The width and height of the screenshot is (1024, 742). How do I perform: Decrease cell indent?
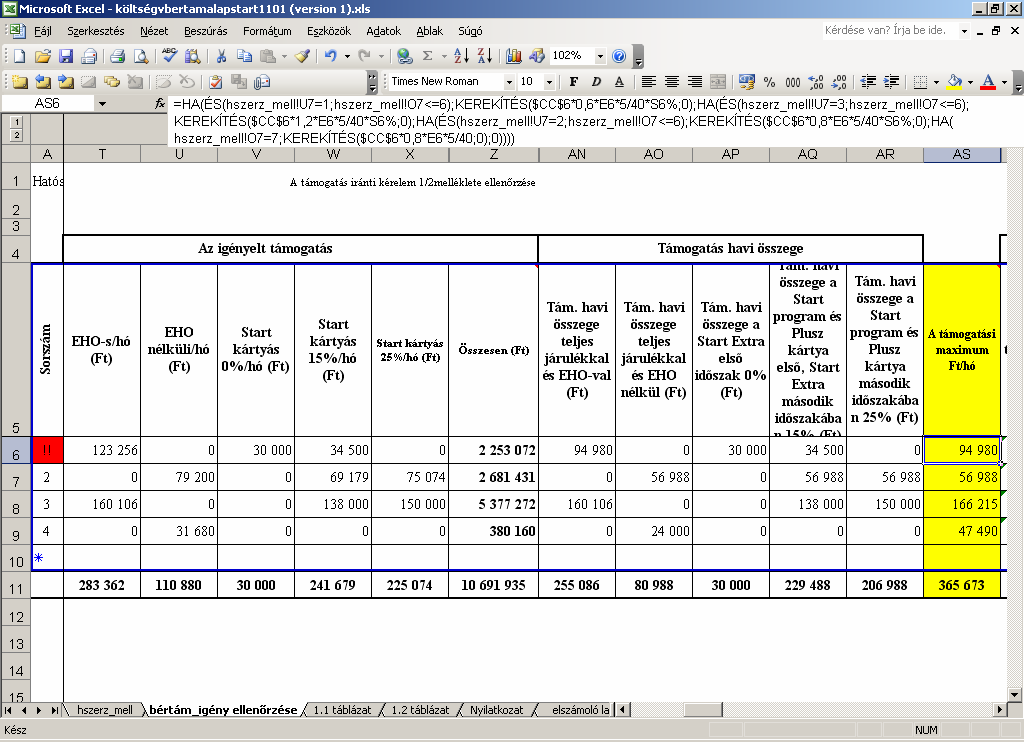point(869,82)
